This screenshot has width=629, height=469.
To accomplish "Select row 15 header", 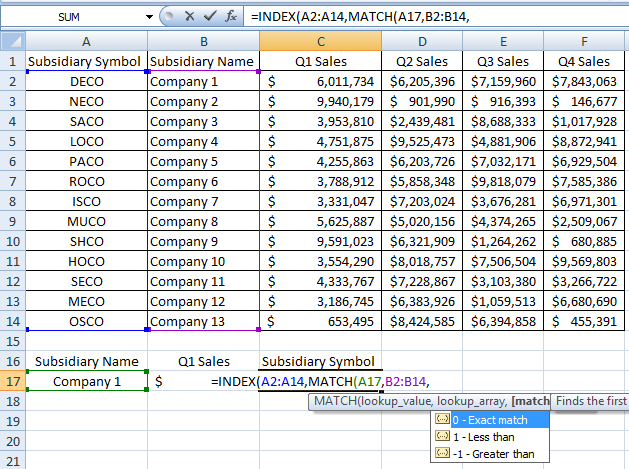I will (13, 341).
